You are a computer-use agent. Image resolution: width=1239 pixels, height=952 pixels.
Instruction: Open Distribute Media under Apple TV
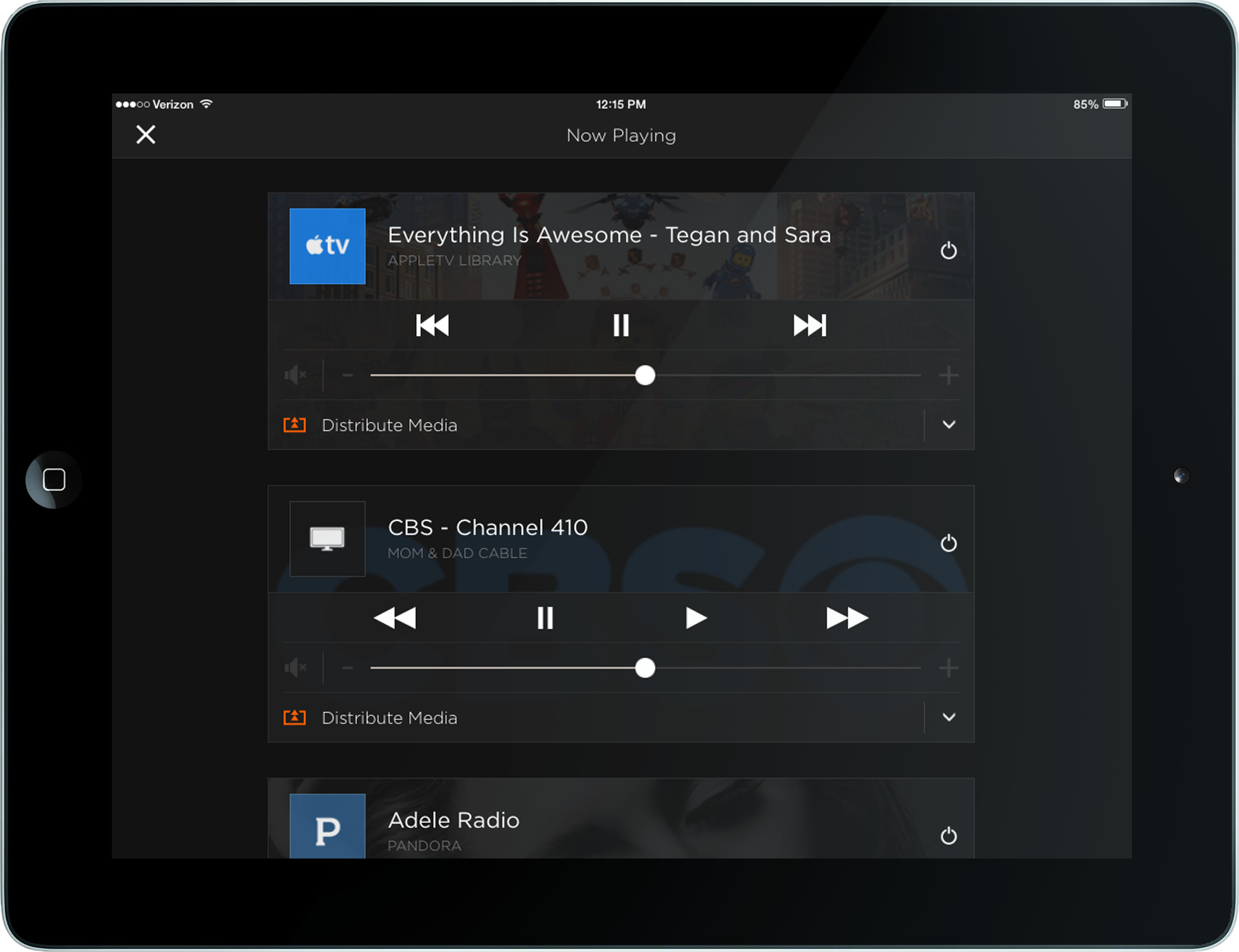(x=389, y=425)
